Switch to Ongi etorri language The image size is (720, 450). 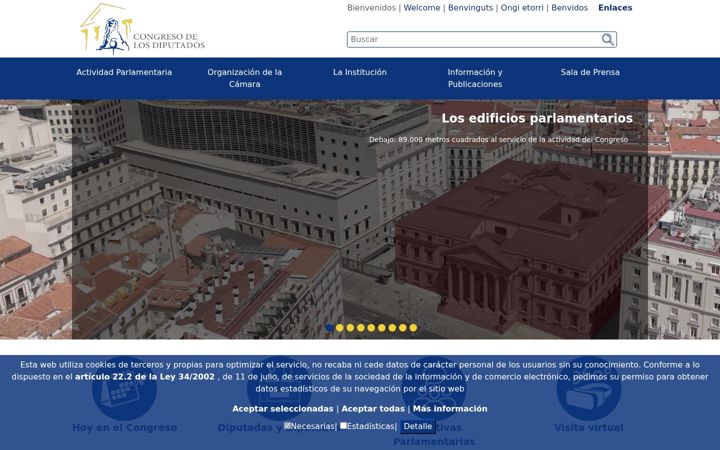[522, 8]
